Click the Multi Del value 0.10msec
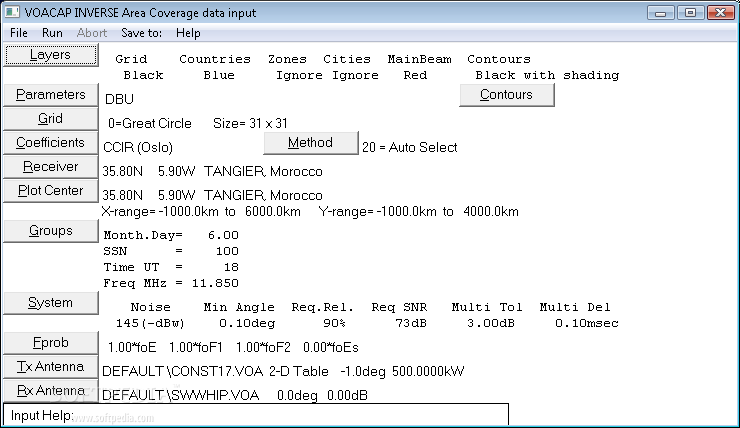 click(587, 323)
